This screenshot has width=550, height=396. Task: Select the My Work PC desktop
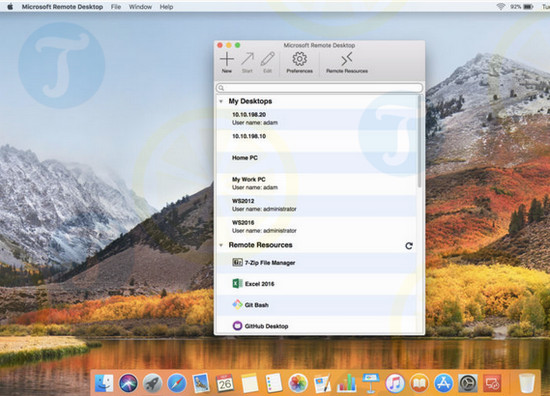coord(316,184)
